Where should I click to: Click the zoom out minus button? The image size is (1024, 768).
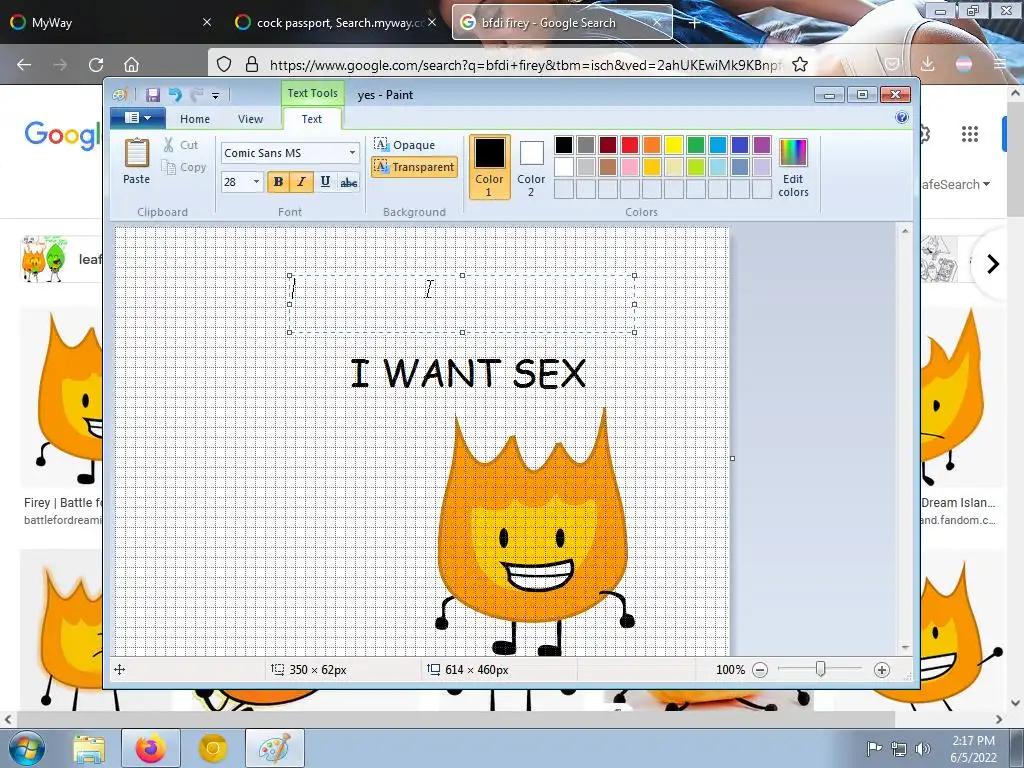click(x=760, y=669)
